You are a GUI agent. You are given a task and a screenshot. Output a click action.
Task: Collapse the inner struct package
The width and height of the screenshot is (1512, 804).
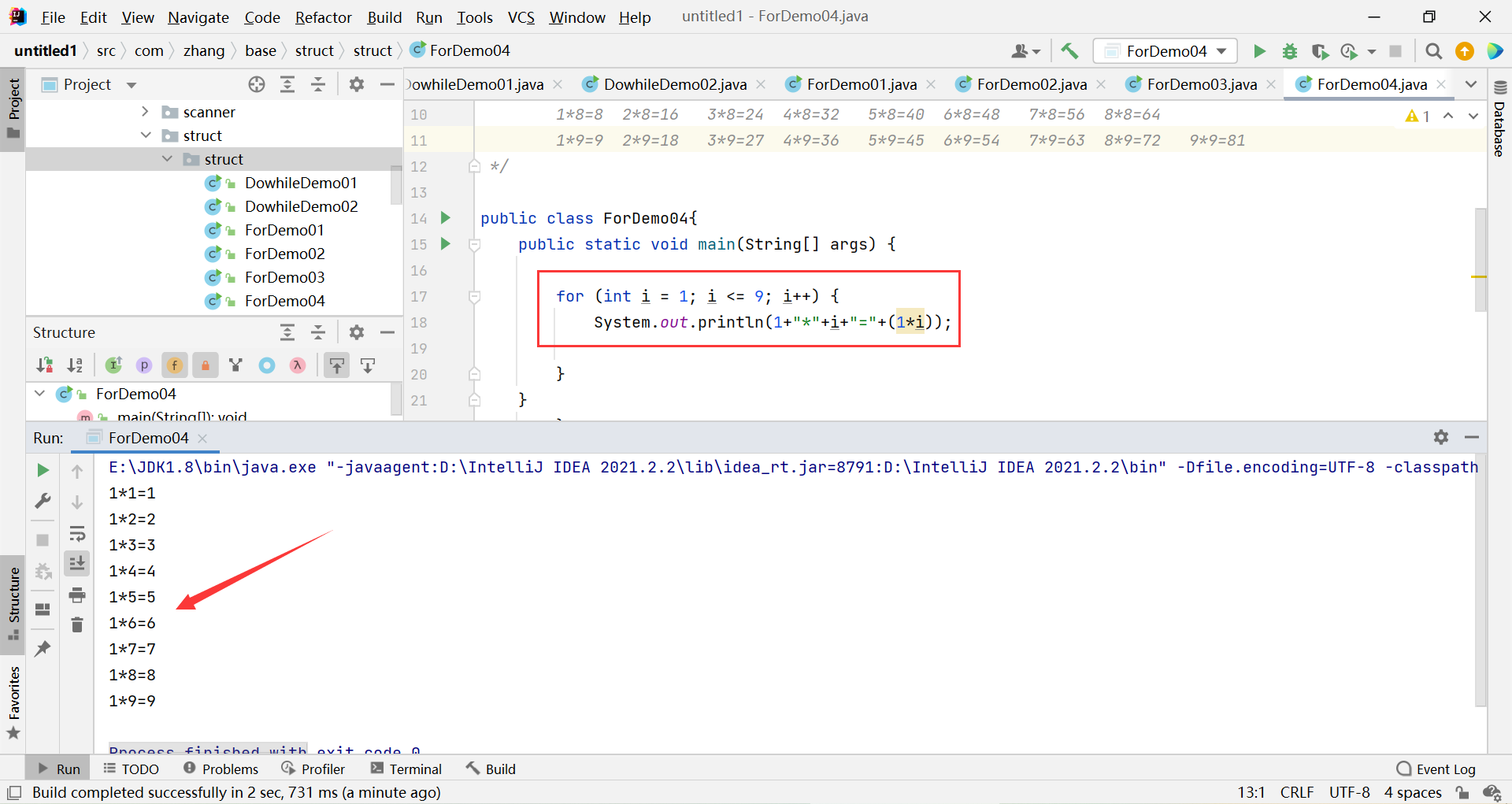[167, 159]
